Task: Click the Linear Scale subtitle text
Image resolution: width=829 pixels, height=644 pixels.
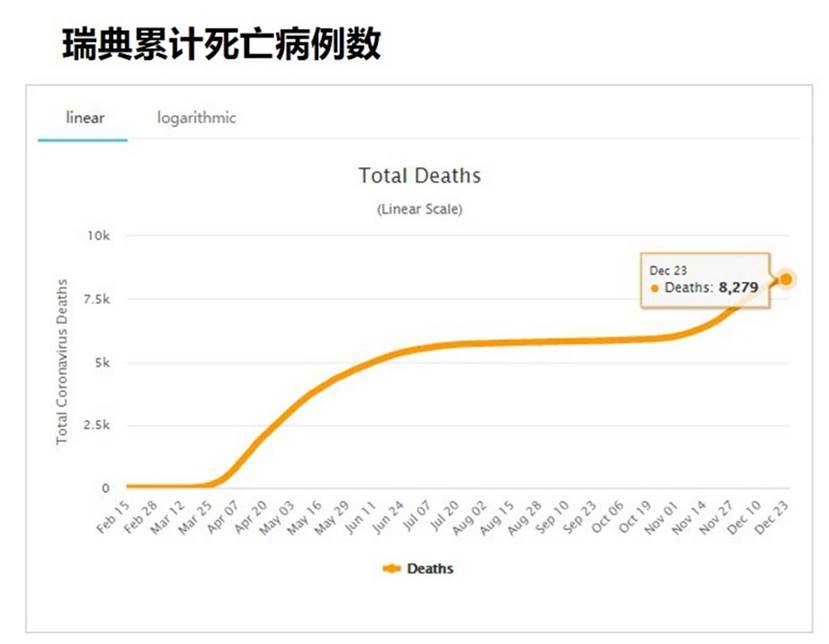Action: tap(420, 209)
